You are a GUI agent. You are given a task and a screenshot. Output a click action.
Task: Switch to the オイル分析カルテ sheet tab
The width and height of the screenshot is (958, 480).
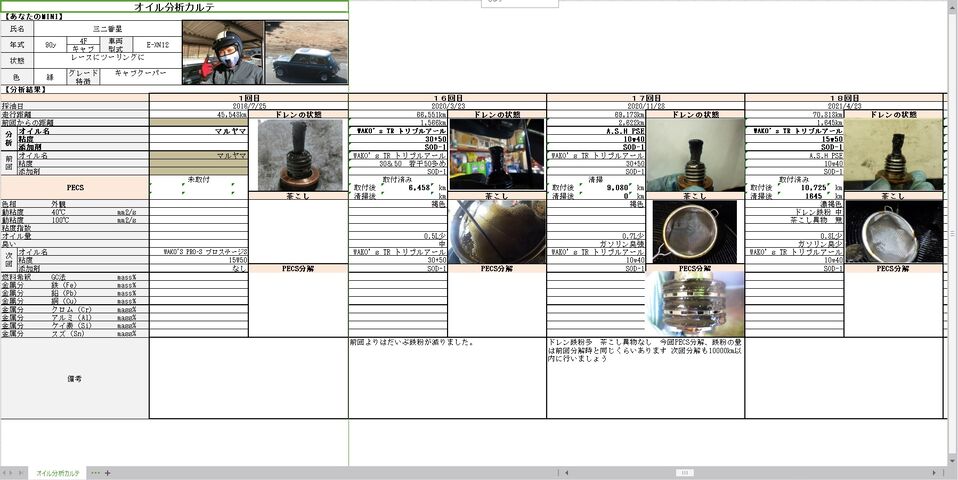click(57, 473)
